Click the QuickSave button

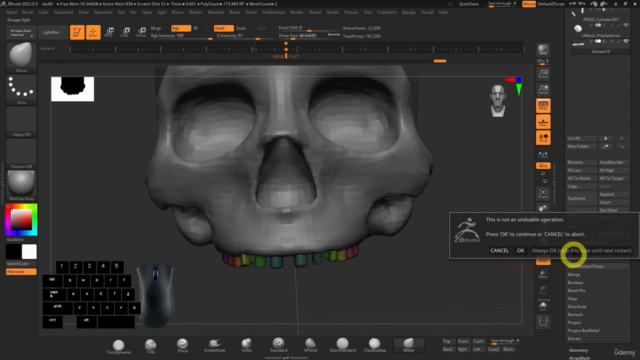469,4
